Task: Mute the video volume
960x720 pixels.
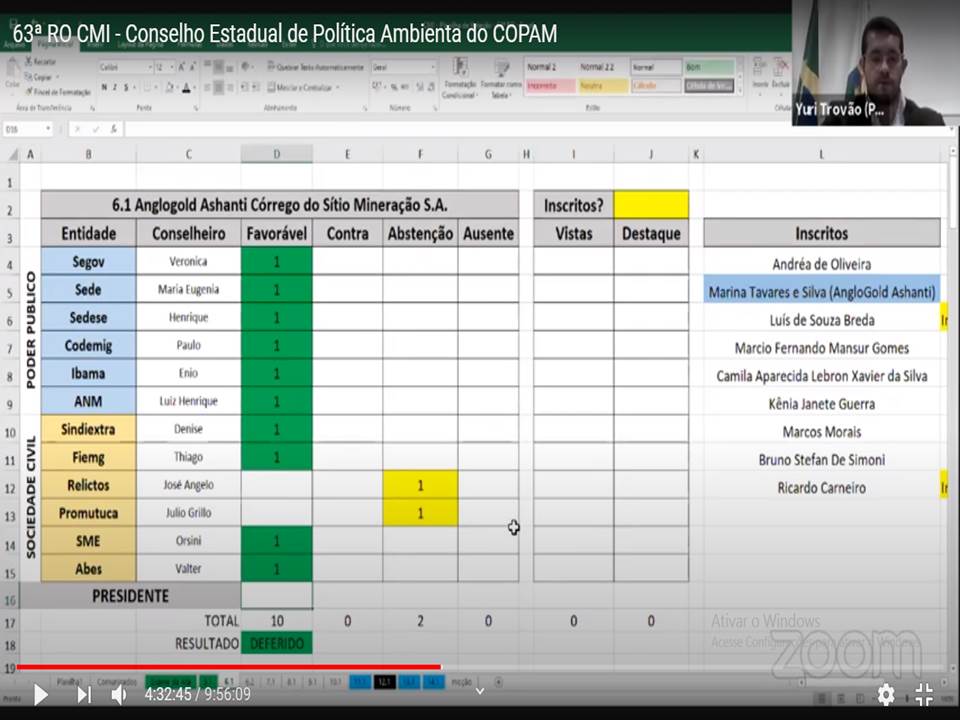Action: pos(119,694)
